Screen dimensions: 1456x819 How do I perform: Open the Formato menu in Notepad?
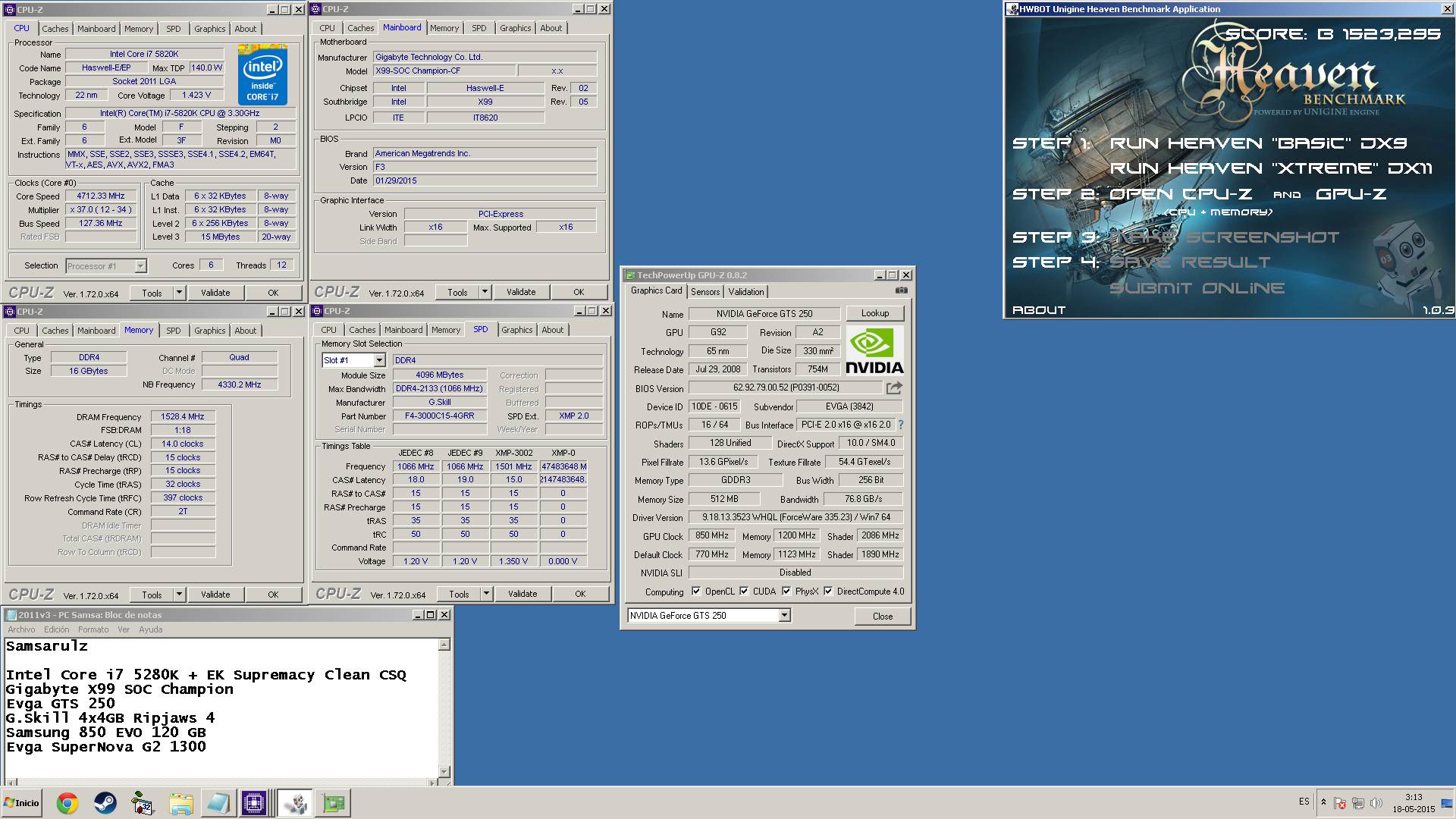click(x=93, y=629)
